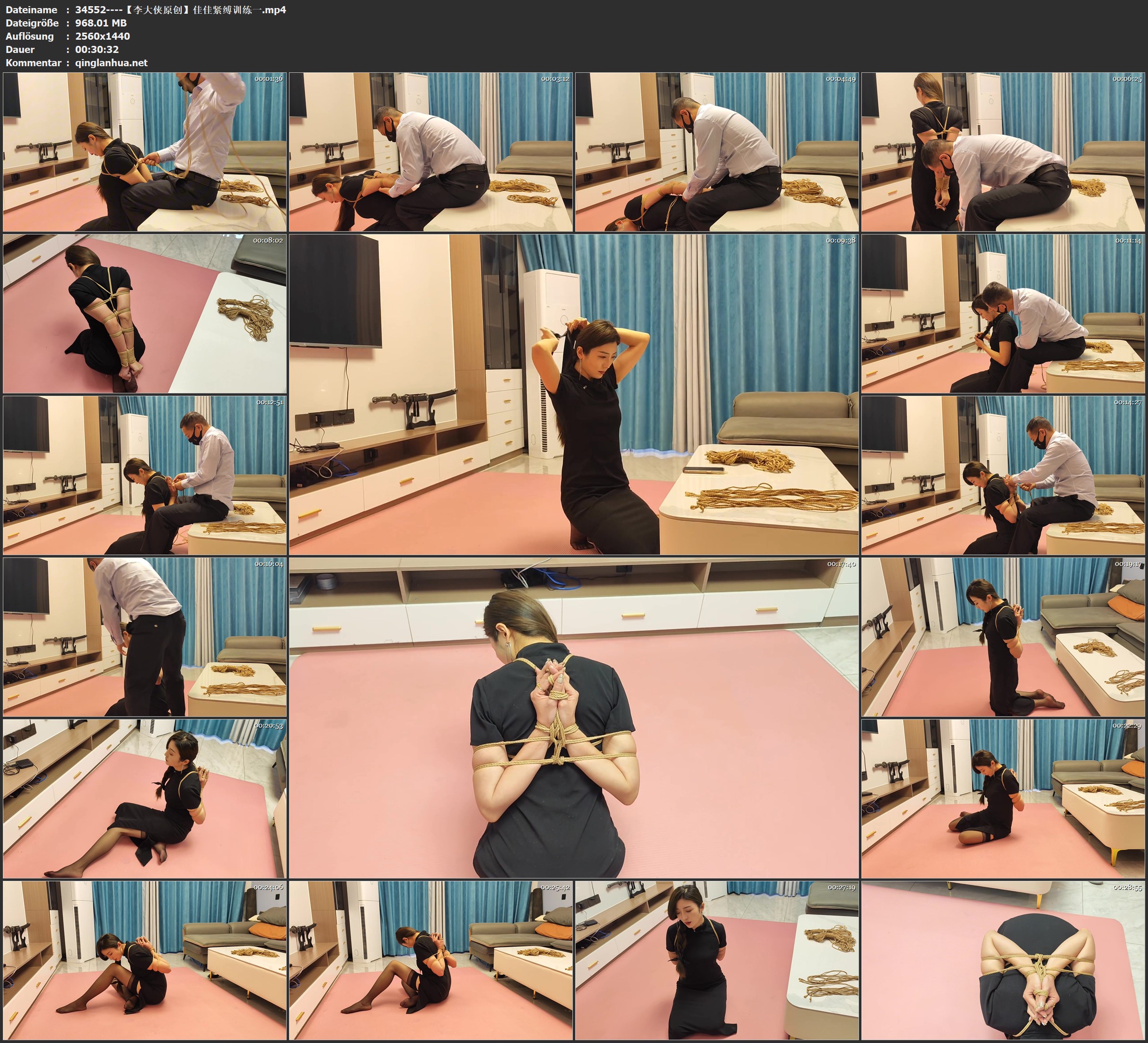Click the frame with timestamp 00:16:04

(x=145, y=636)
